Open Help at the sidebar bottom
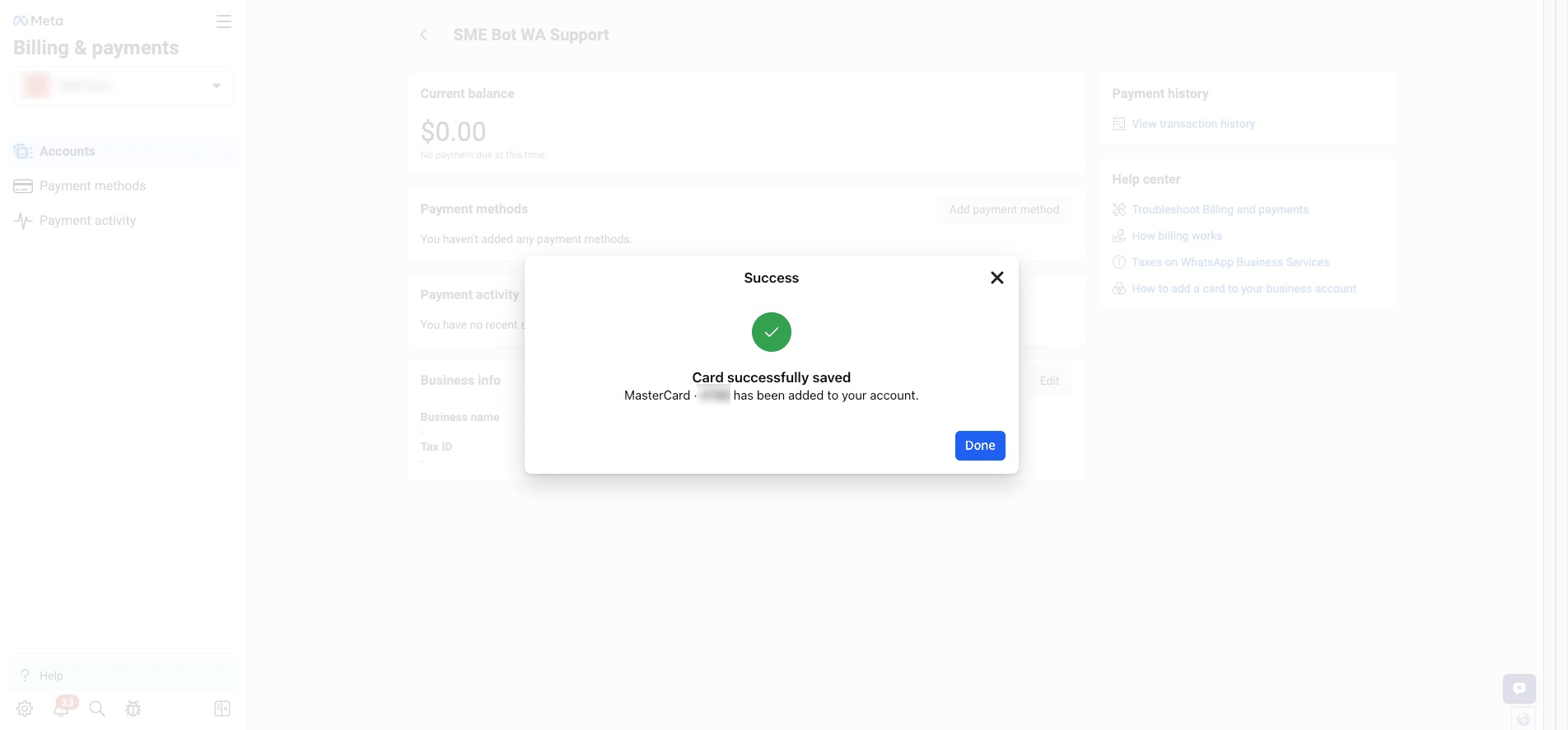The image size is (1568, 730). (124, 676)
